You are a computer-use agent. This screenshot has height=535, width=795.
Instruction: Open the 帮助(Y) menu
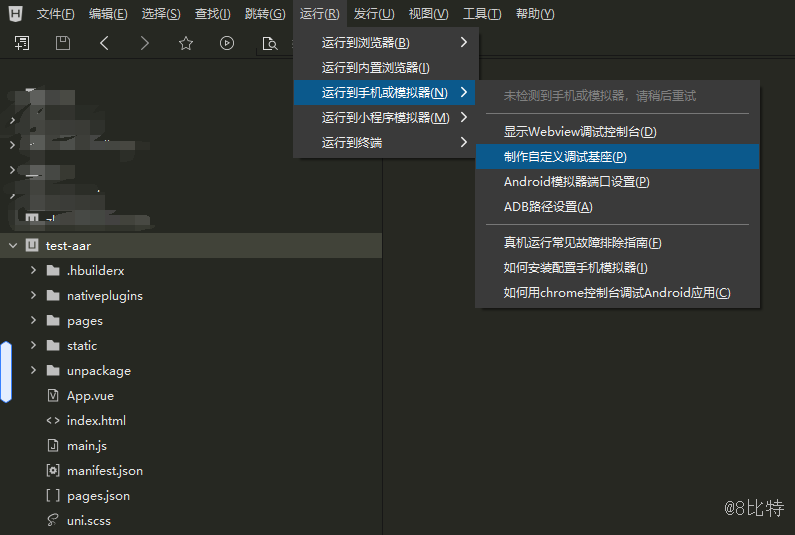535,14
